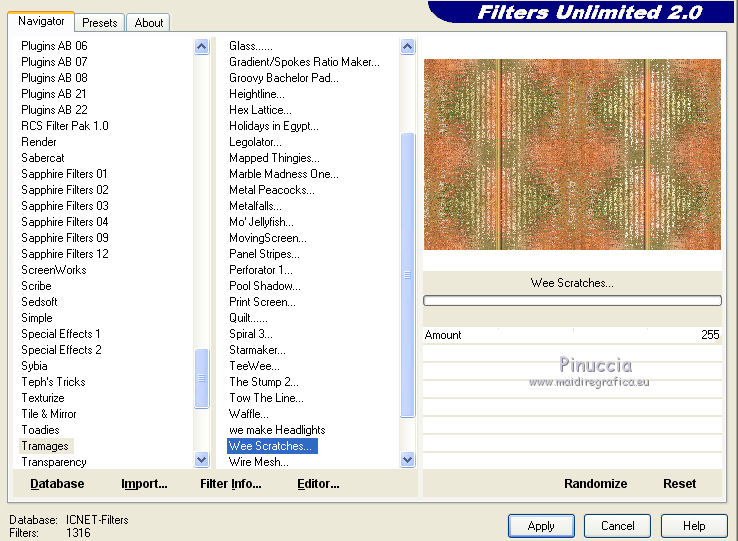Choose Tow The Line... filter
Screen dimensions: 738x541
tap(266, 398)
